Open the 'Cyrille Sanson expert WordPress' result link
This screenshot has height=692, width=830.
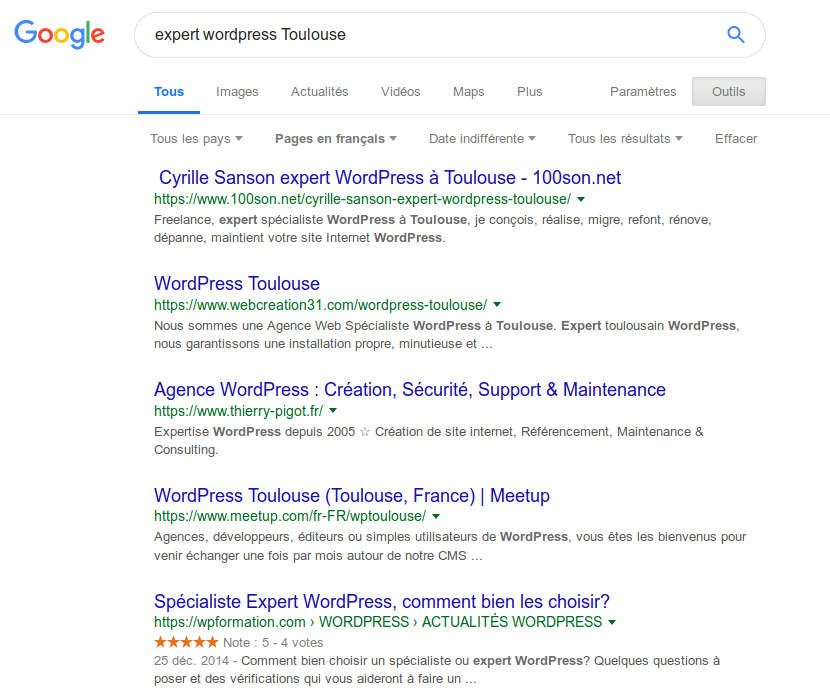pos(385,177)
